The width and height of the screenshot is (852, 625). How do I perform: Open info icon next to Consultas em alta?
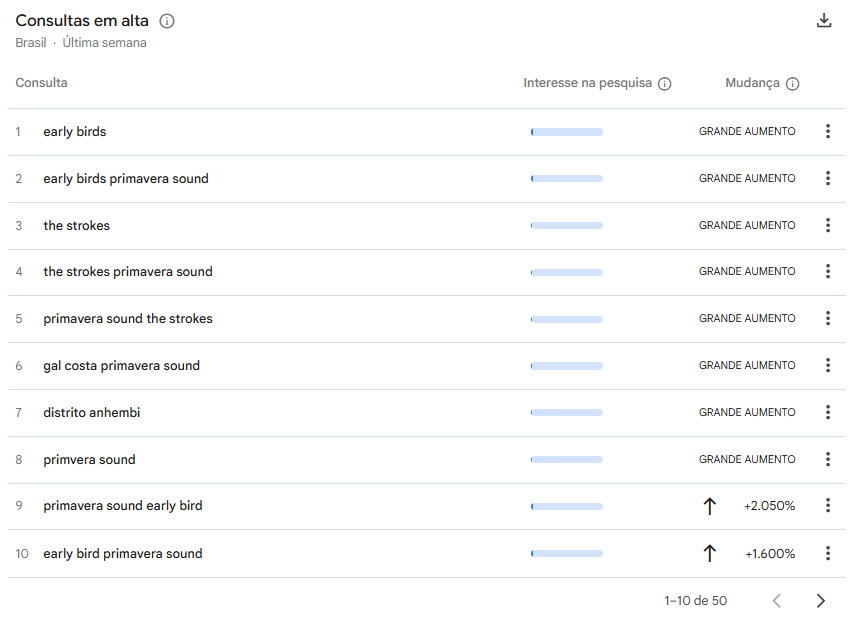(x=167, y=21)
